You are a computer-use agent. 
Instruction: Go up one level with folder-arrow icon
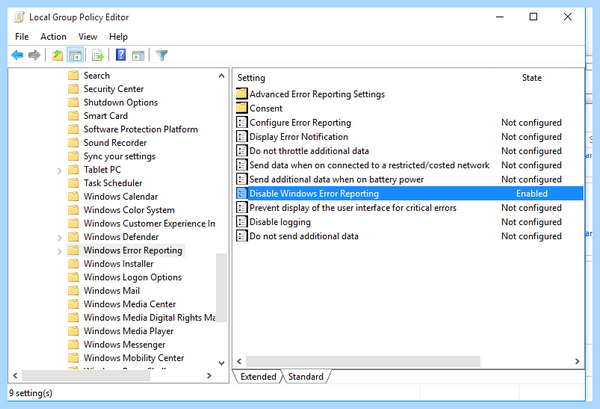coord(57,55)
